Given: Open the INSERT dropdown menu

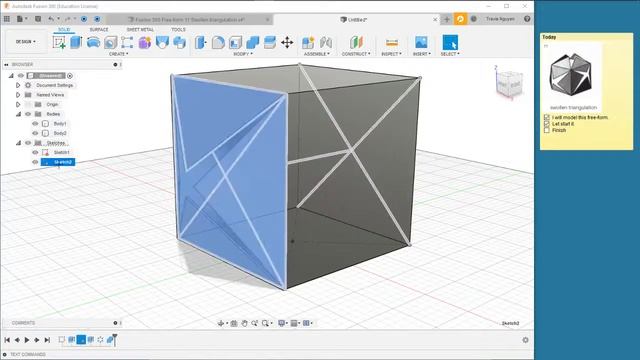Looking at the screenshot, I should click(422, 54).
